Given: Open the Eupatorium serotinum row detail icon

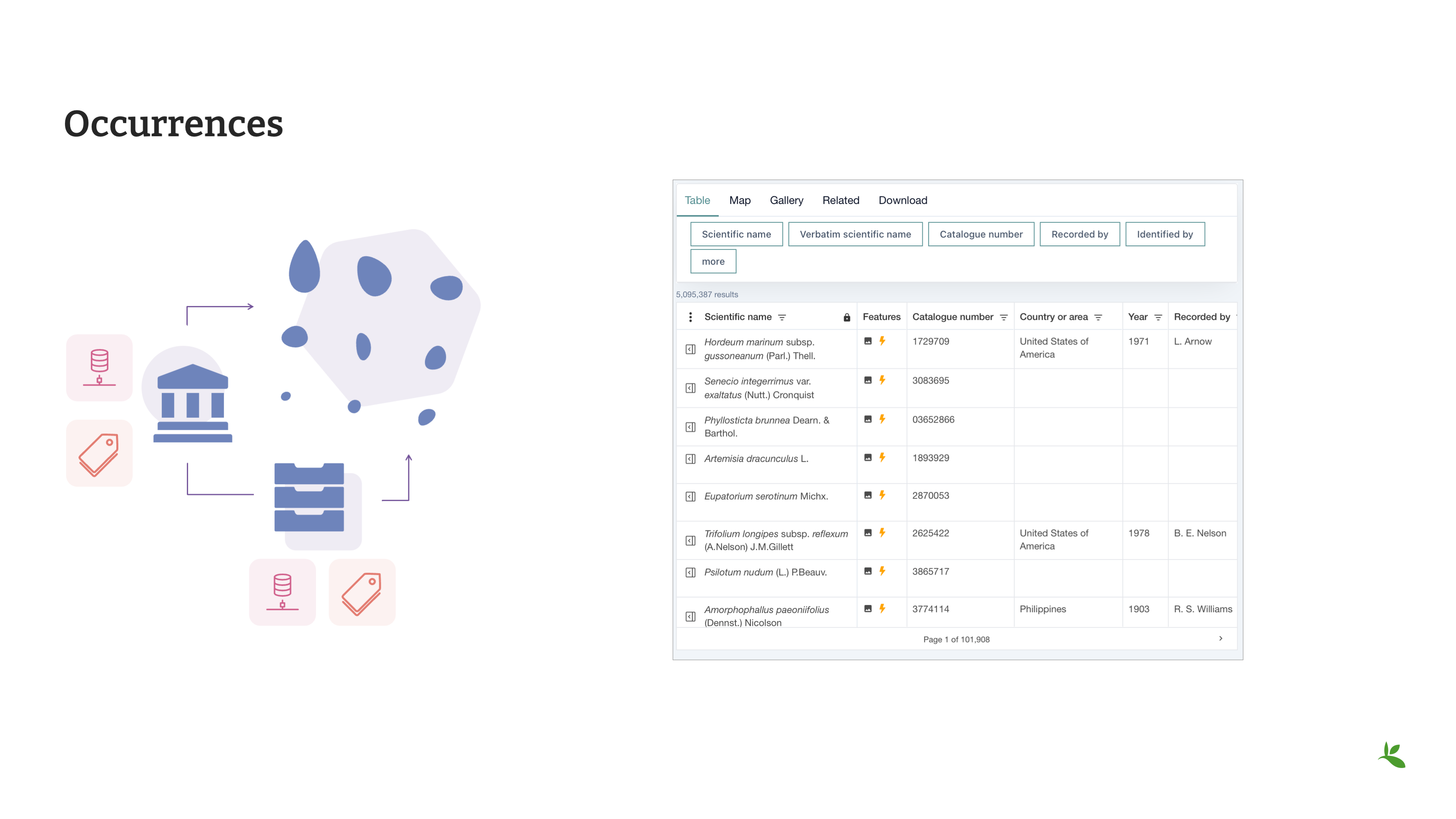Looking at the screenshot, I should pyautogui.click(x=690, y=496).
